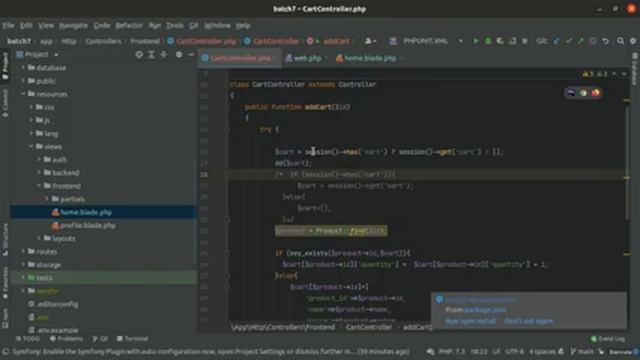Click Run 'npm install' link in notification

pyautogui.click(x=471, y=321)
